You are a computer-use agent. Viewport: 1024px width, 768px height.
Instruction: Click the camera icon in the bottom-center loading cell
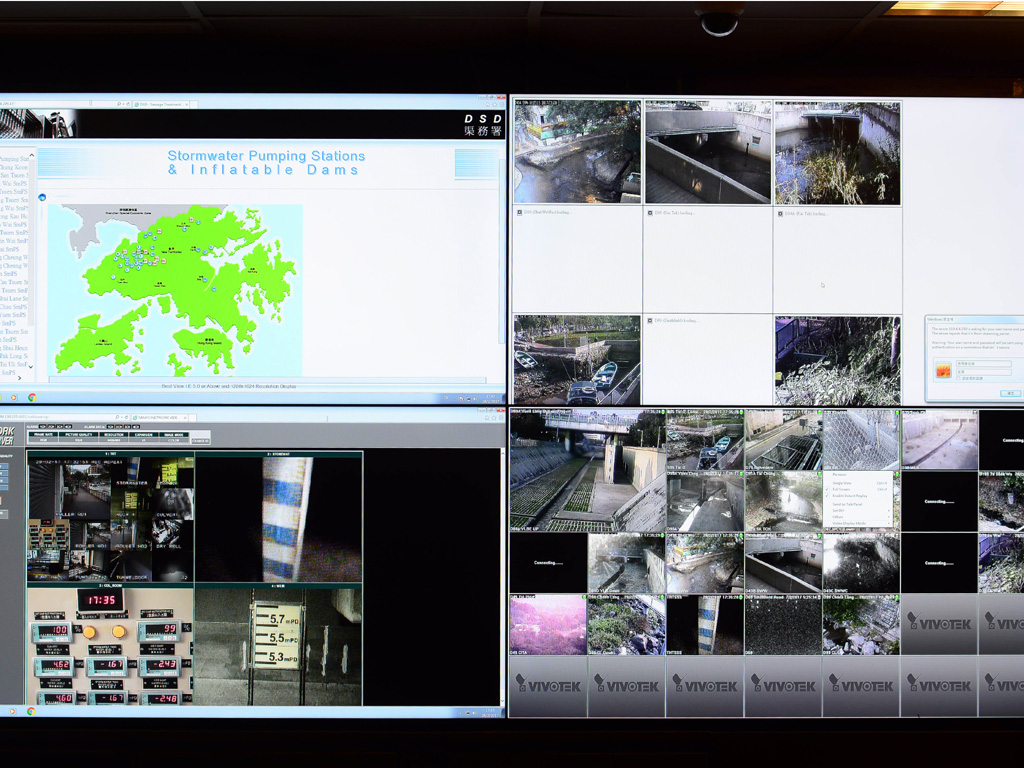pyautogui.click(x=650, y=321)
